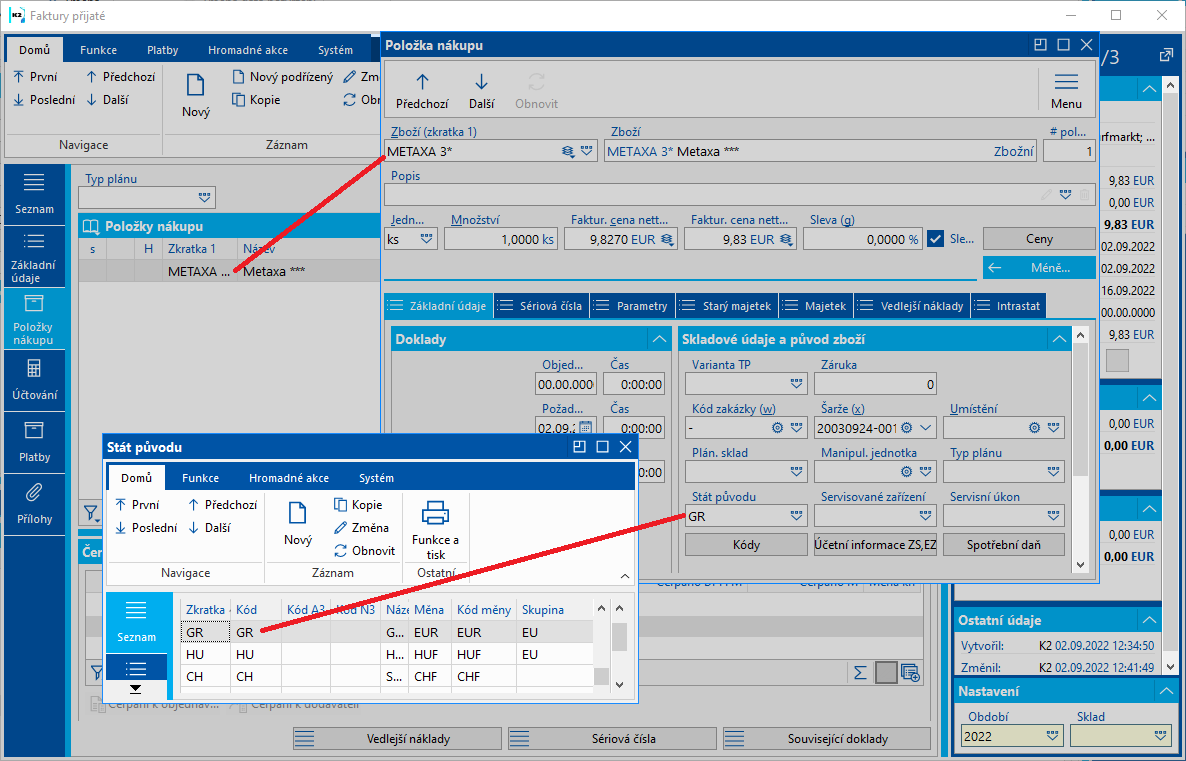Click Účetní informace ZS,EZ button

[x=875, y=545]
